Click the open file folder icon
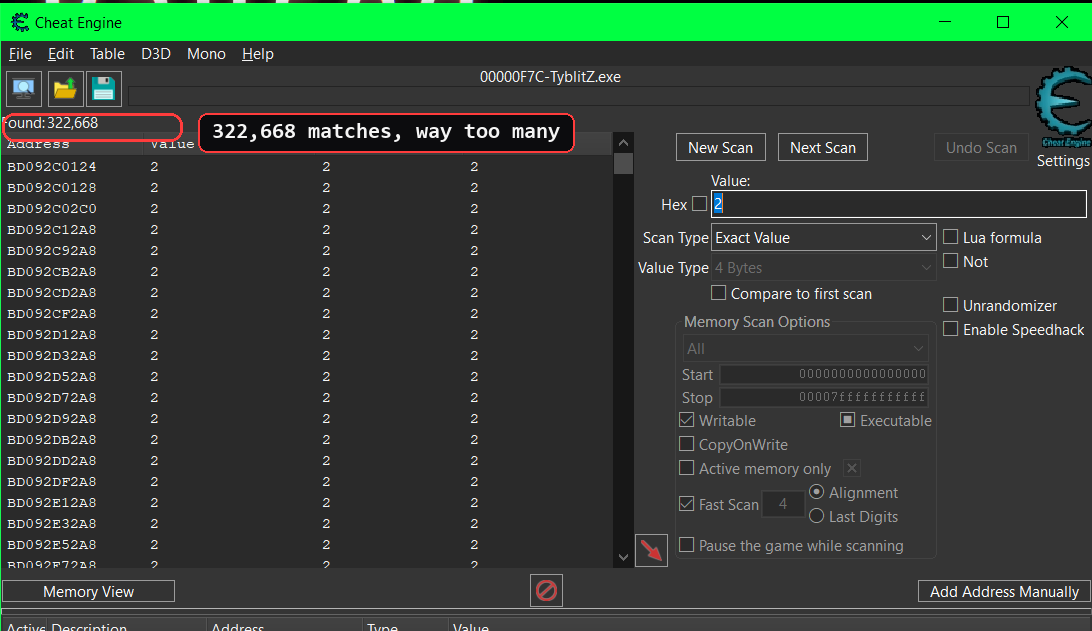Screen dimensions: 1092x631 pyautogui.click(x=65, y=88)
